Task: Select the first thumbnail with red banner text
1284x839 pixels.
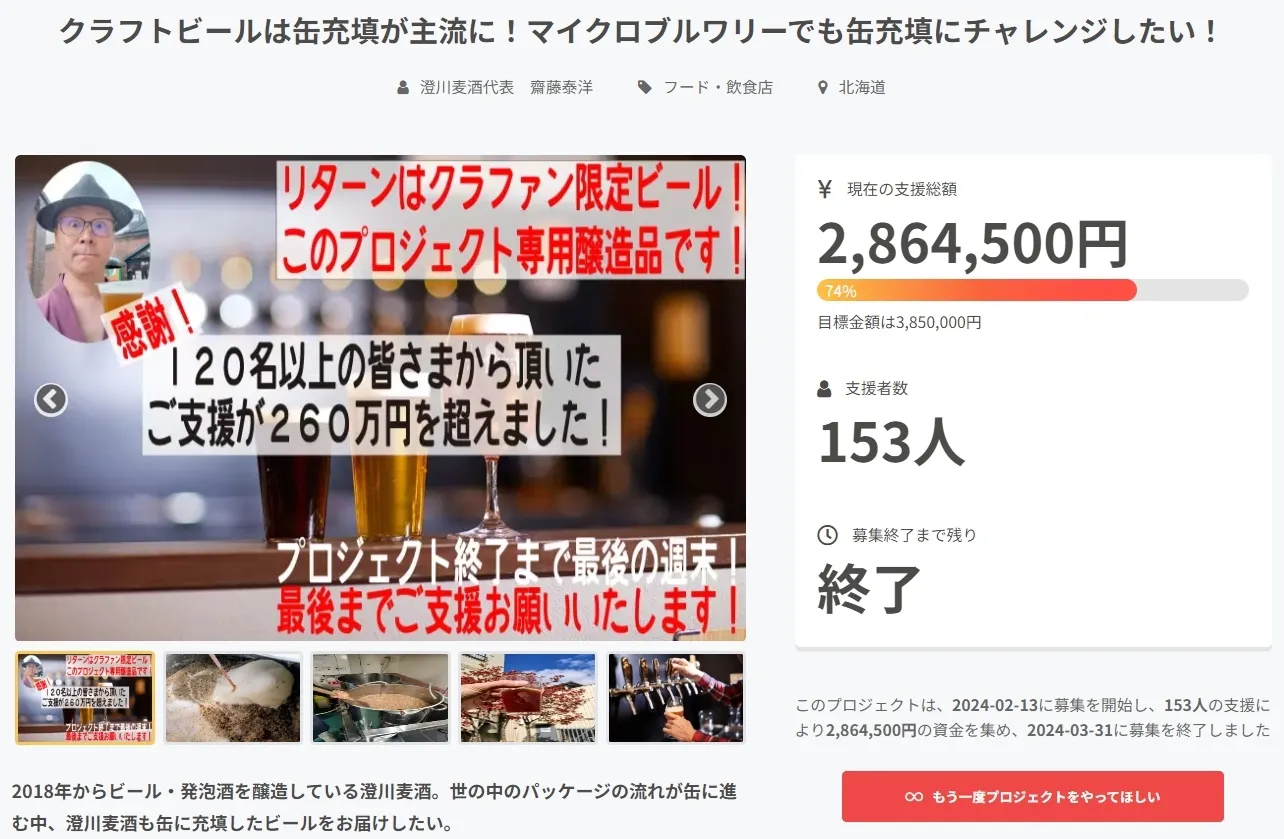Action: [x=85, y=698]
